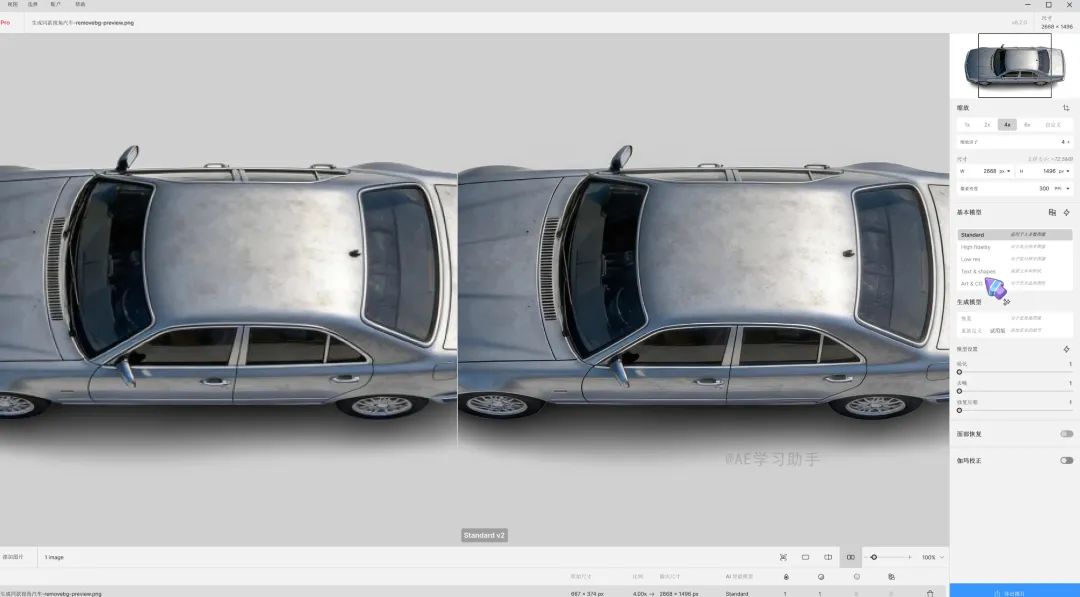Select the 2x scale option

click(x=987, y=125)
